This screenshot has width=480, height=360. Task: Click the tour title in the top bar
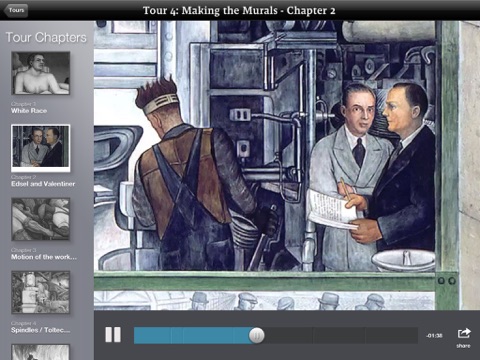point(239,11)
